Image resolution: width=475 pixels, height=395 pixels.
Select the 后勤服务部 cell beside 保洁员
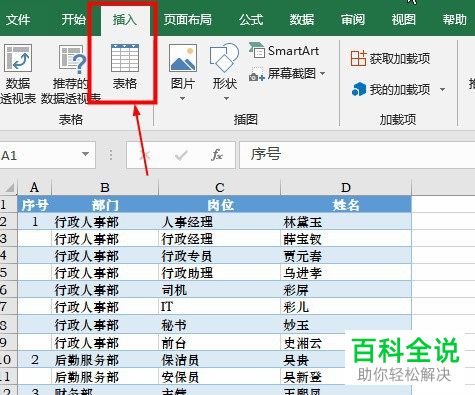[105, 360]
